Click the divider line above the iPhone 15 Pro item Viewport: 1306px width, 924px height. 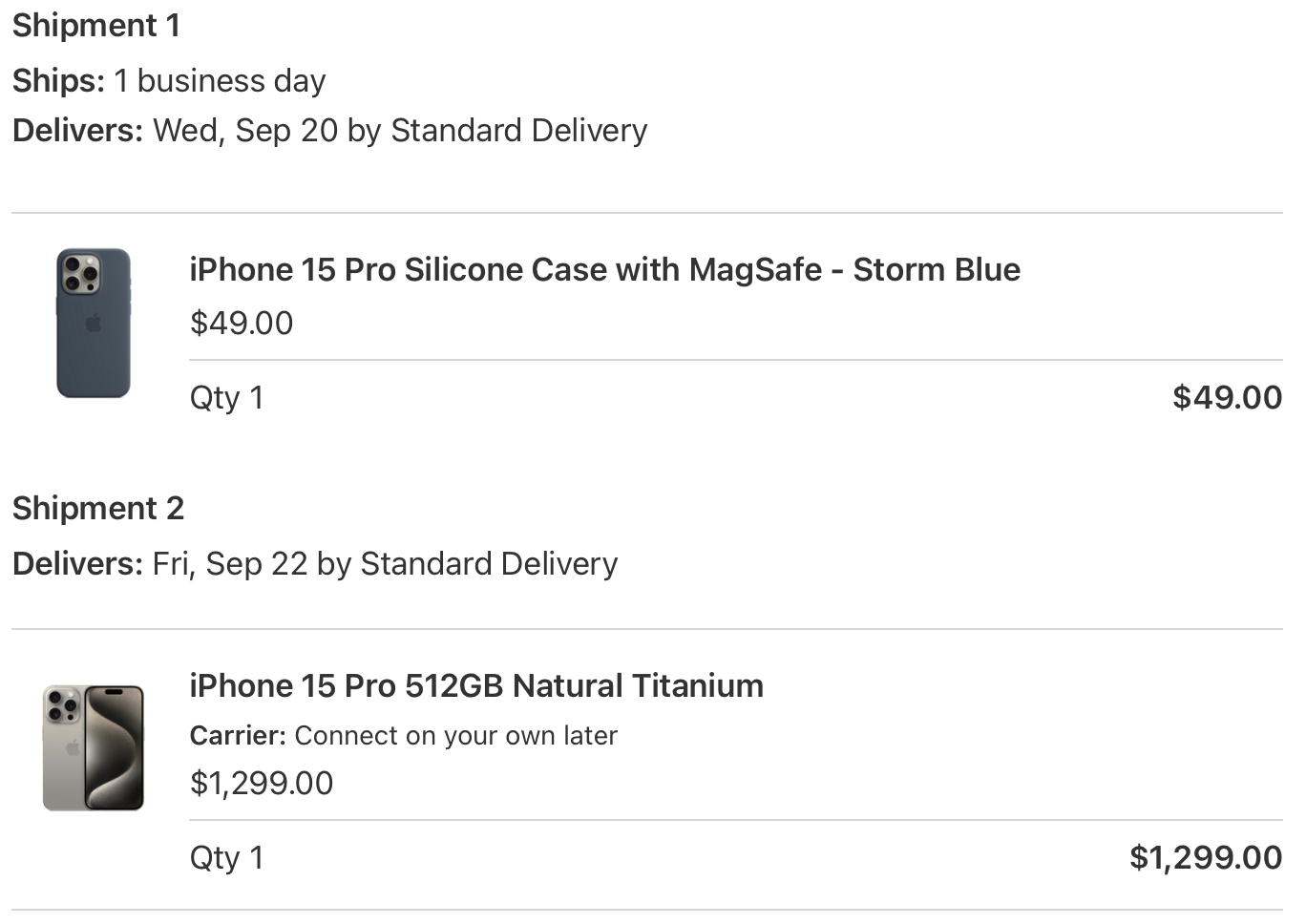(646, 629)
